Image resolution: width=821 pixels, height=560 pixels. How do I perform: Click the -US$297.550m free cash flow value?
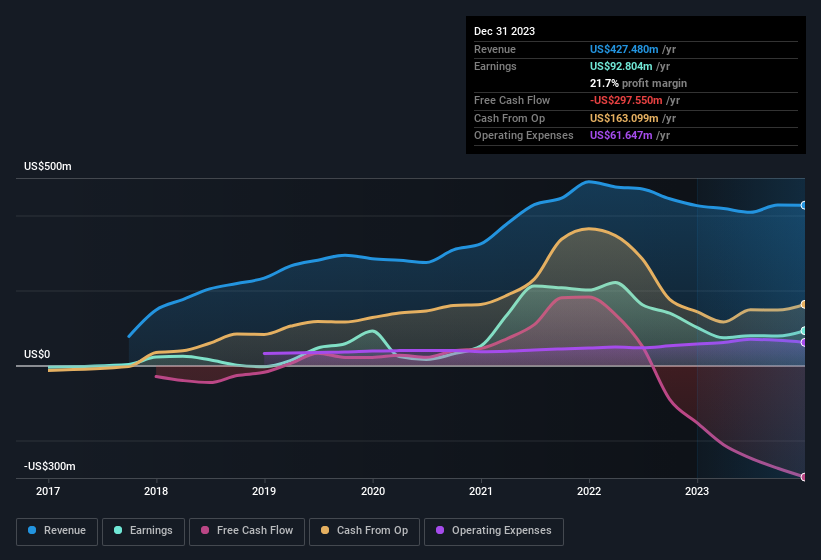coord(626,100)
